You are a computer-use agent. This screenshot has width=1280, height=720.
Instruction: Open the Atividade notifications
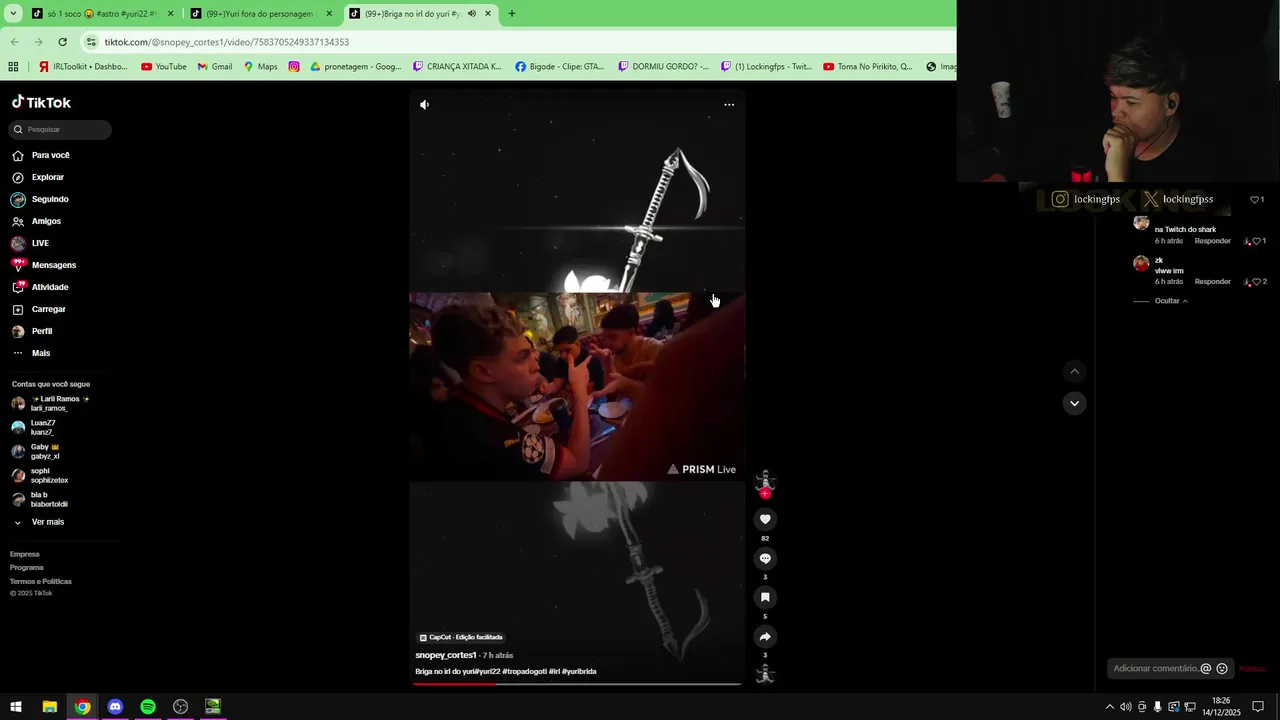click(x=40, y=287)
